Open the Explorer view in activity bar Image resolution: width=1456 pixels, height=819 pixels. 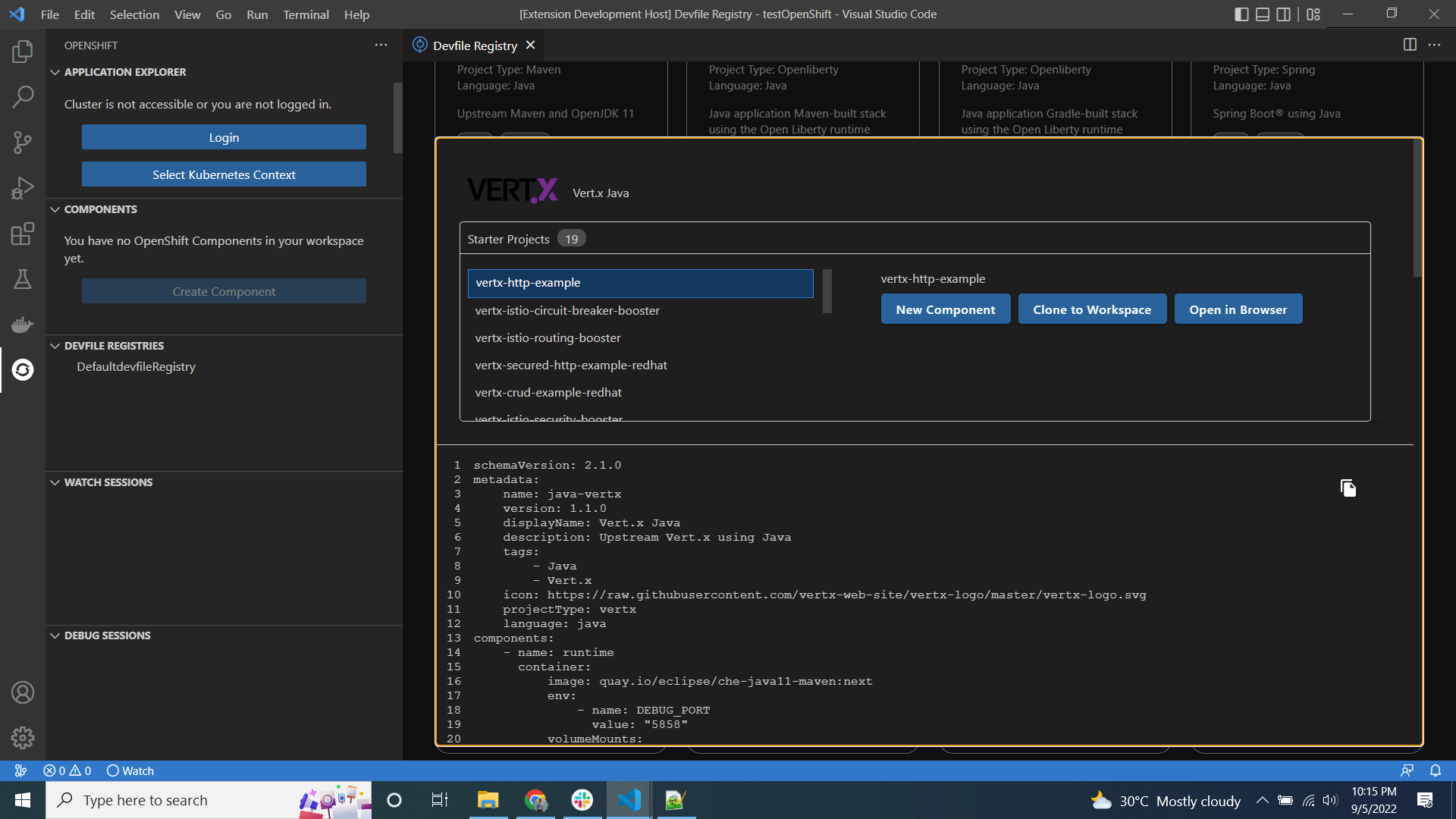23,52
